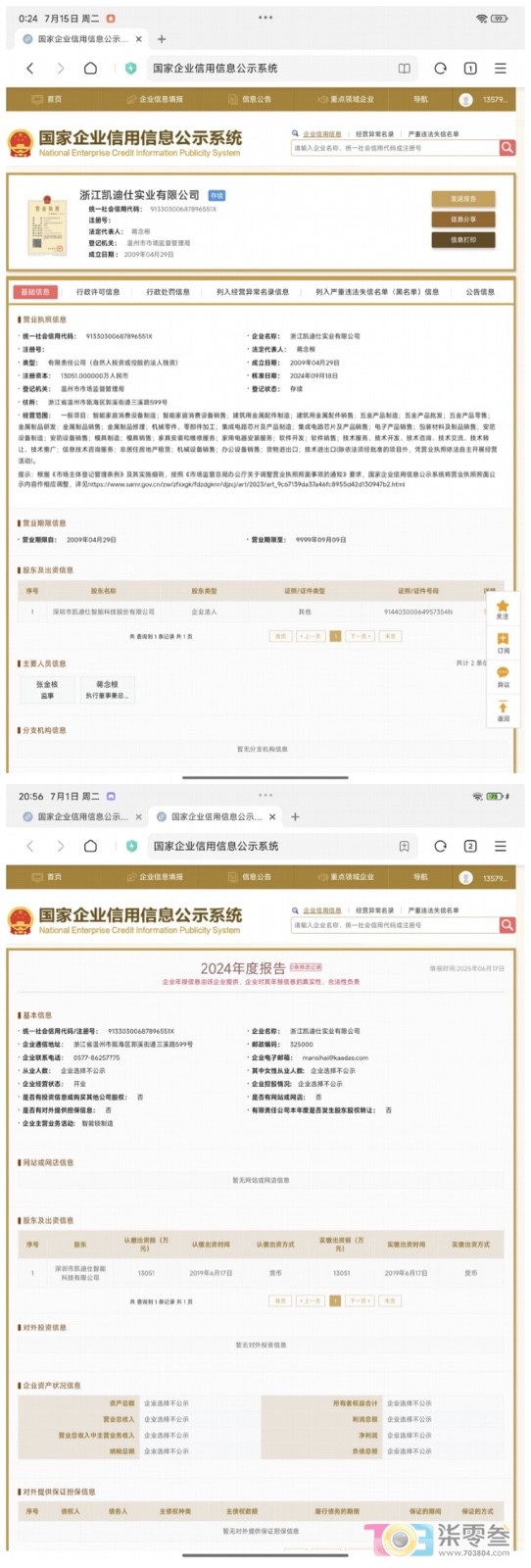This screenshot has height=1568, width=531.
Task: Reload the page in the lower browser
Action: 440,846
